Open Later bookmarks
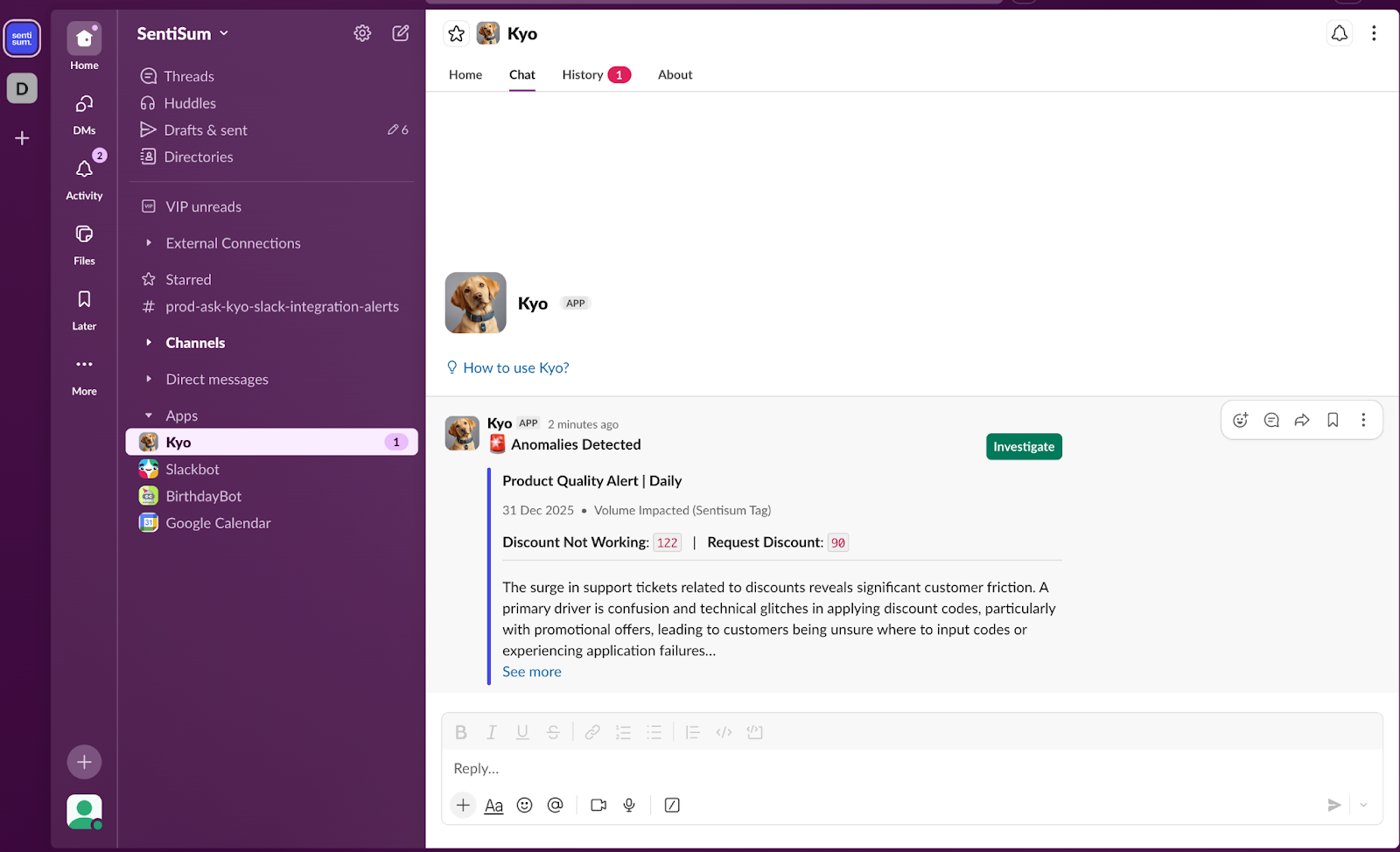The image size is (1400, 852). click(x=84, y=310)
